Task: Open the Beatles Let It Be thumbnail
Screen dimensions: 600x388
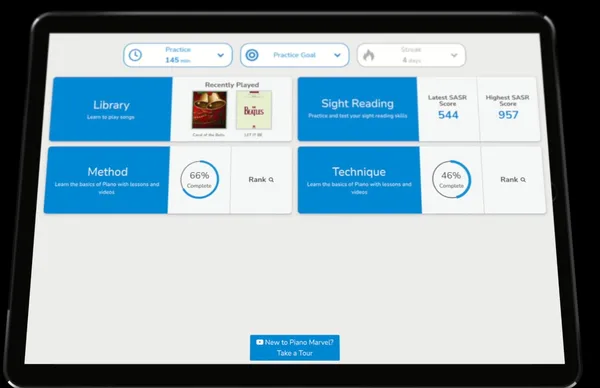Action: tap(254, 110)
